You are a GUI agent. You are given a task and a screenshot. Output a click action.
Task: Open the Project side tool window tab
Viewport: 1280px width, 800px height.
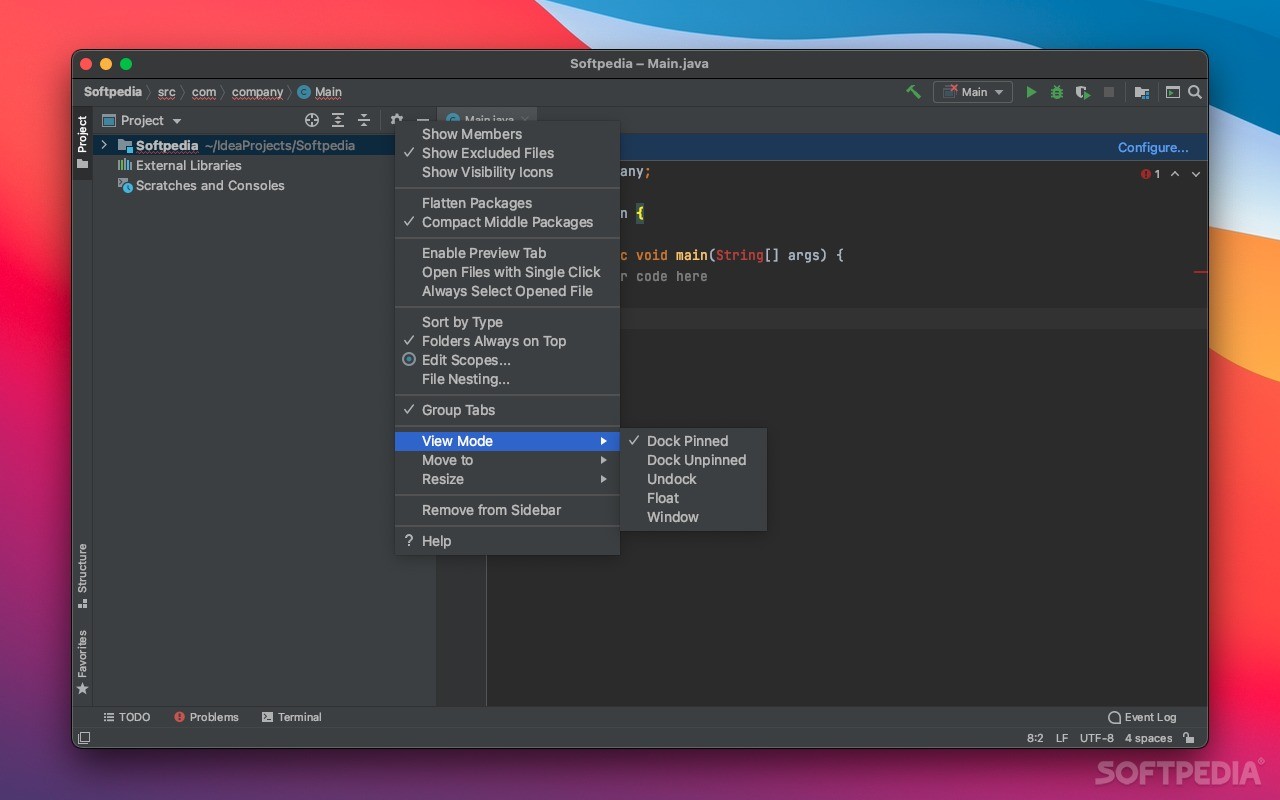82,143
